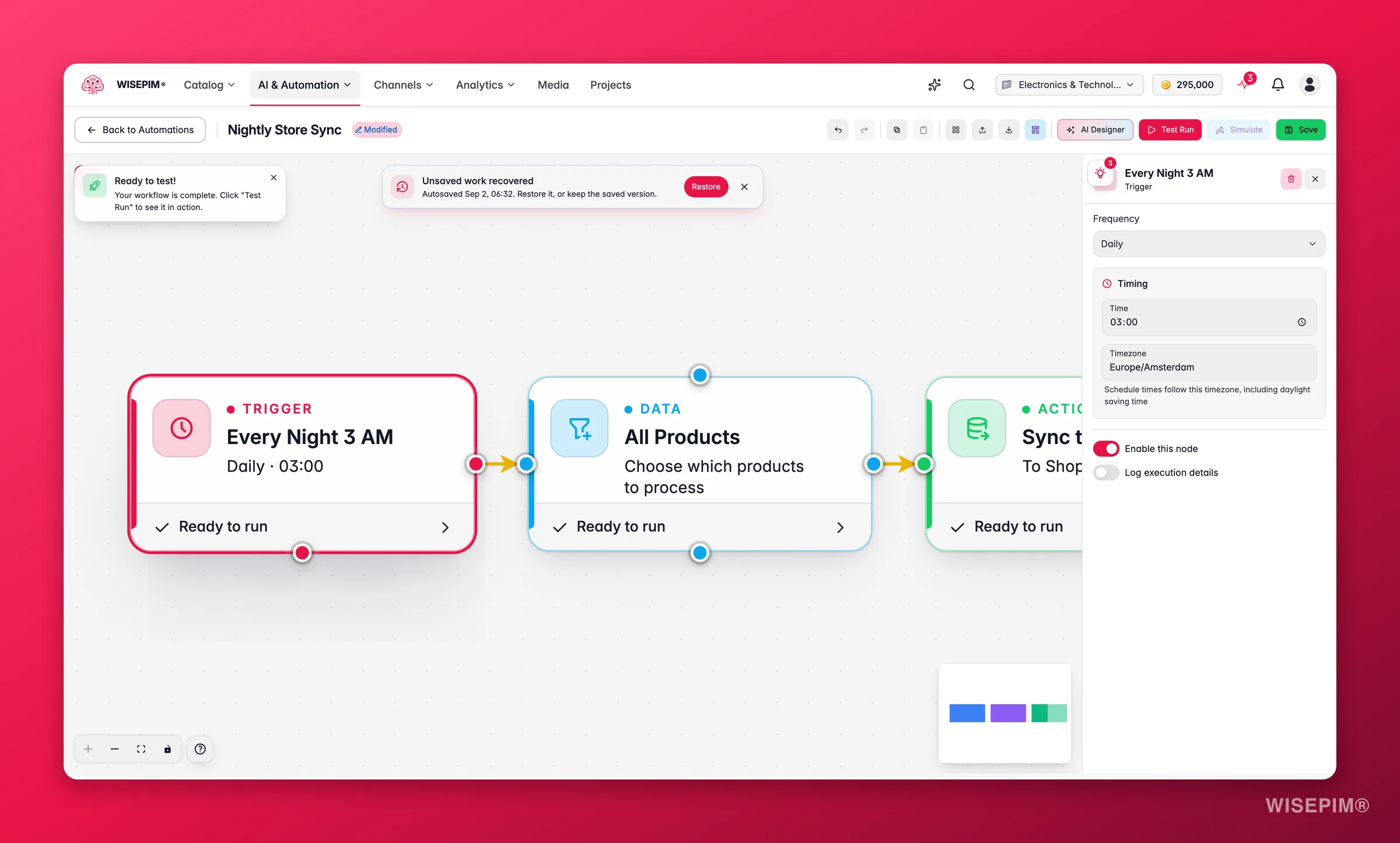This screenshot has width=1400, height=843.
Task: Open AI Designer
Action: [x=1095, y=130]
